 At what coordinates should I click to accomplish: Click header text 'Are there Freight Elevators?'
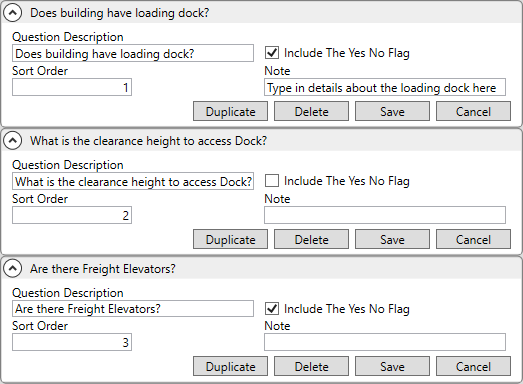click(103, 269)
